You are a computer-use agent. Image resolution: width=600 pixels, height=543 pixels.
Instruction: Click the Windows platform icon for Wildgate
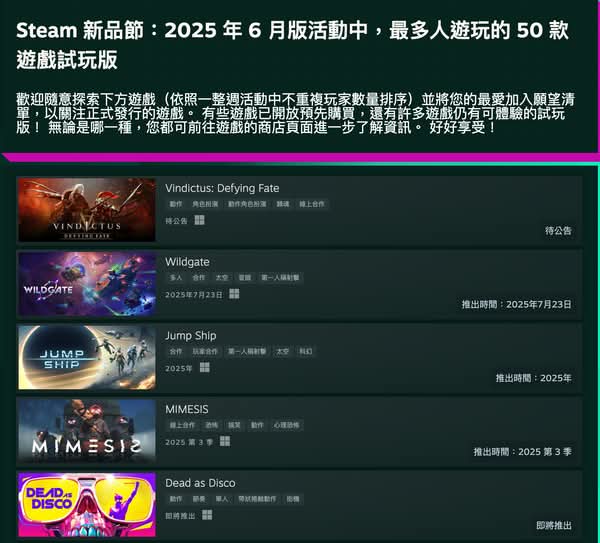(x=234, y=294)
